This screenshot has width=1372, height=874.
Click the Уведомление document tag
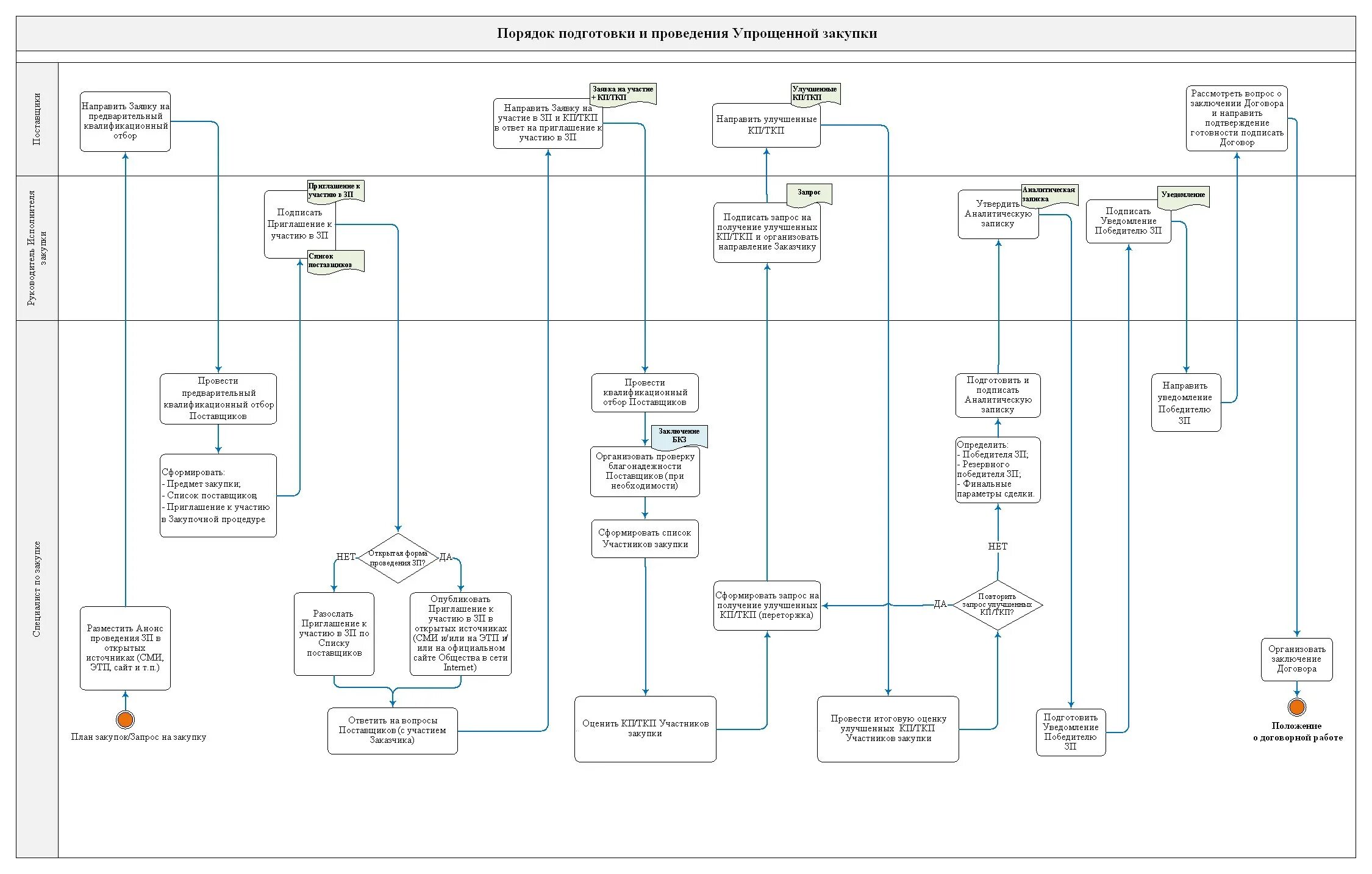1183,196
